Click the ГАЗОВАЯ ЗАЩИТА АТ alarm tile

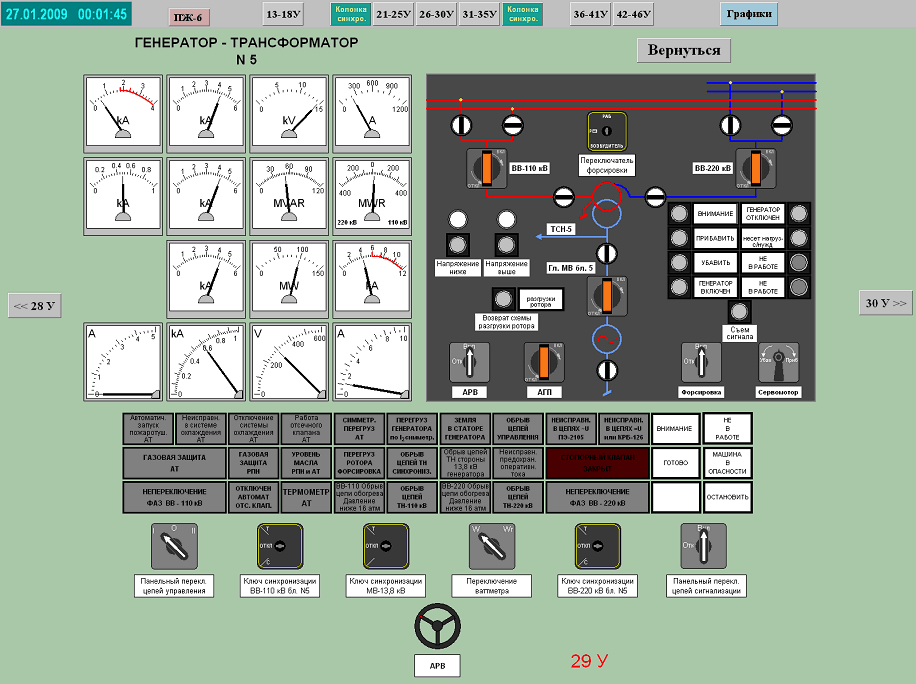(174, 462)
